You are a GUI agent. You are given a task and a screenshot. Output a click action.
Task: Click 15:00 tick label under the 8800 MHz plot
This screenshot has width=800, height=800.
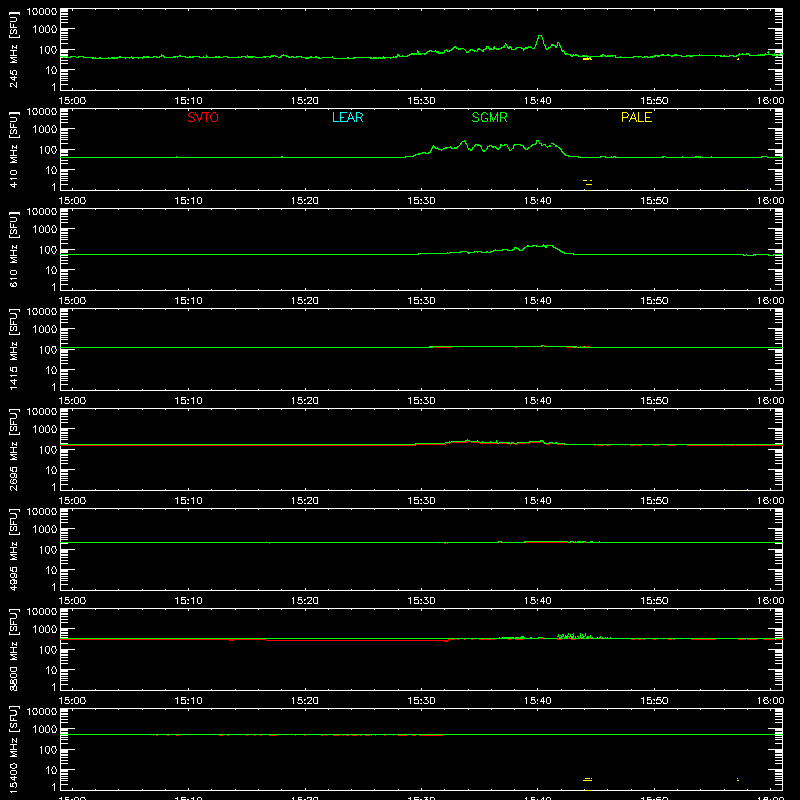click(x=72, y=701)
